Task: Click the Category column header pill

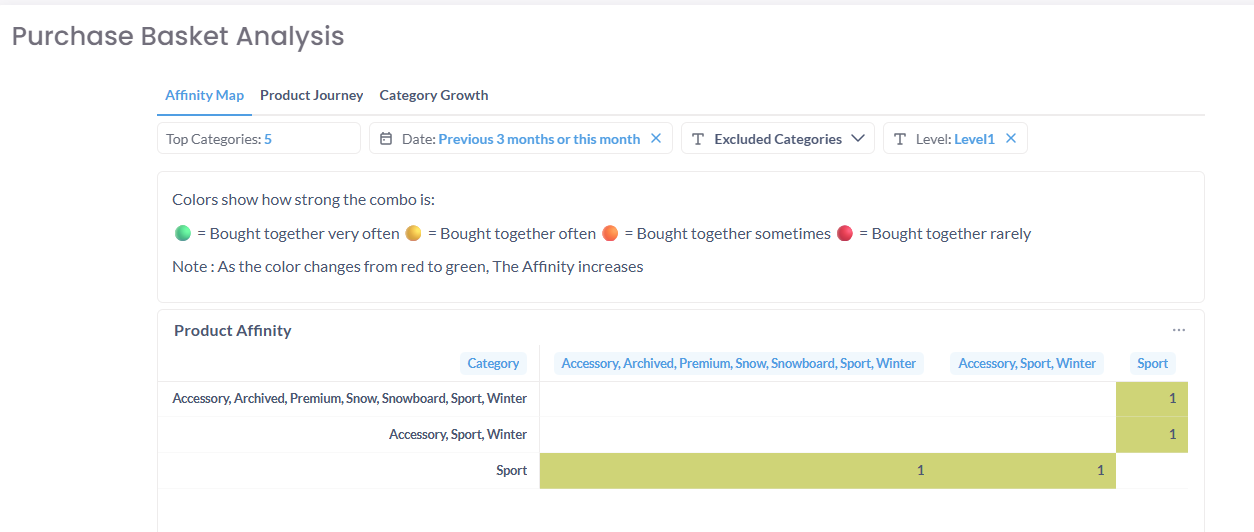Action: [493, 364]
